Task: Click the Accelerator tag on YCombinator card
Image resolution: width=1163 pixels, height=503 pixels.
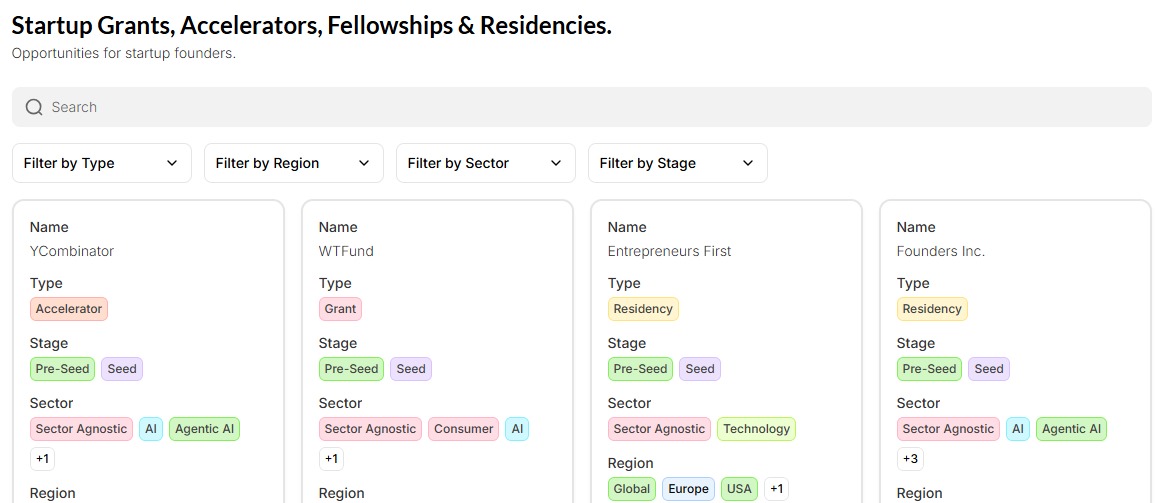Action: click(69, 309)
